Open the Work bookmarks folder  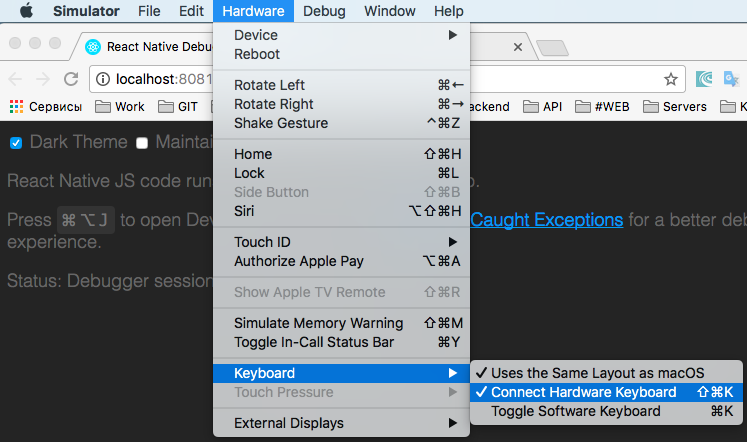tap(120, 107)
